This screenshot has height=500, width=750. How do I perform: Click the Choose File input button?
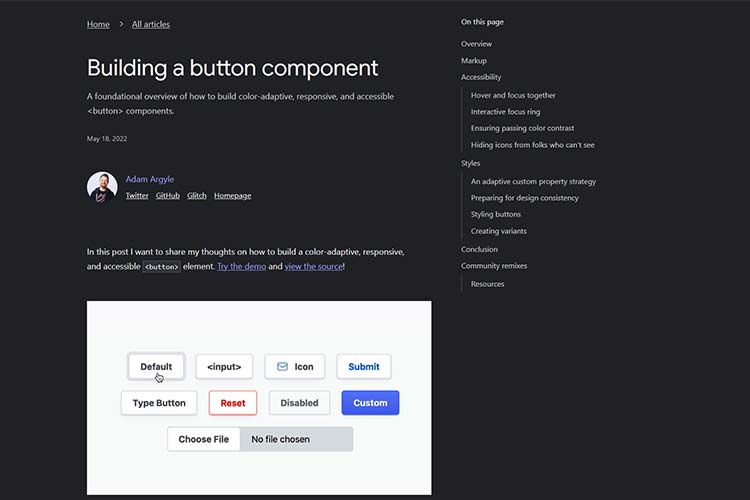pyautogui.click(x=204, y=439)
